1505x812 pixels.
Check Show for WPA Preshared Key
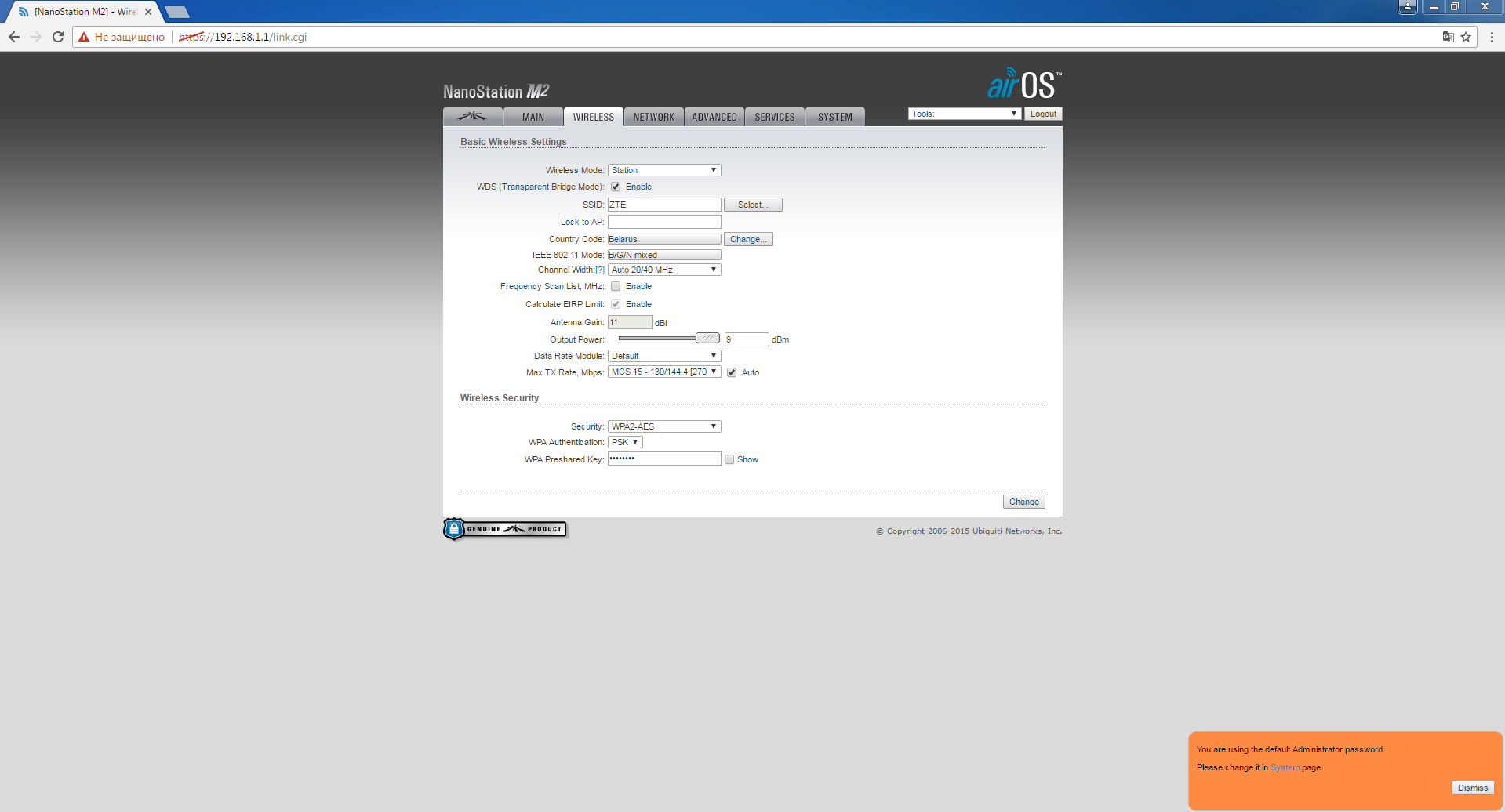729,459
